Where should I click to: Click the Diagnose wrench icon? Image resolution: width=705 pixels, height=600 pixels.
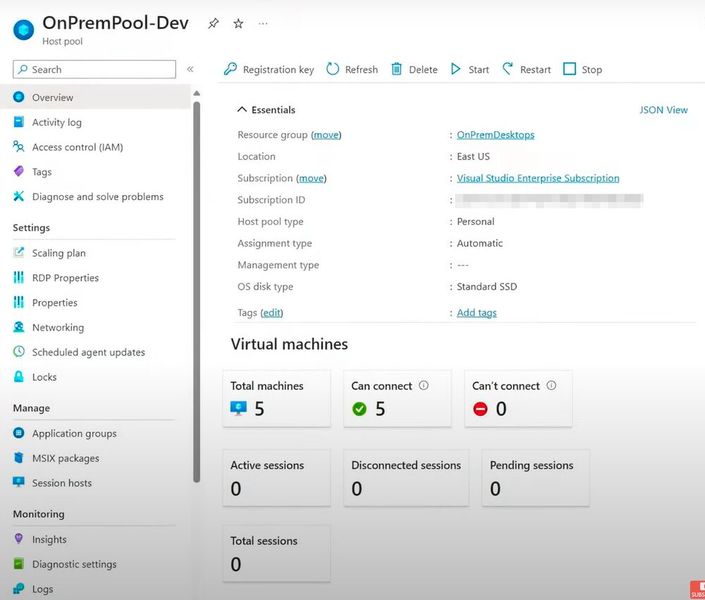coord(18,196)
